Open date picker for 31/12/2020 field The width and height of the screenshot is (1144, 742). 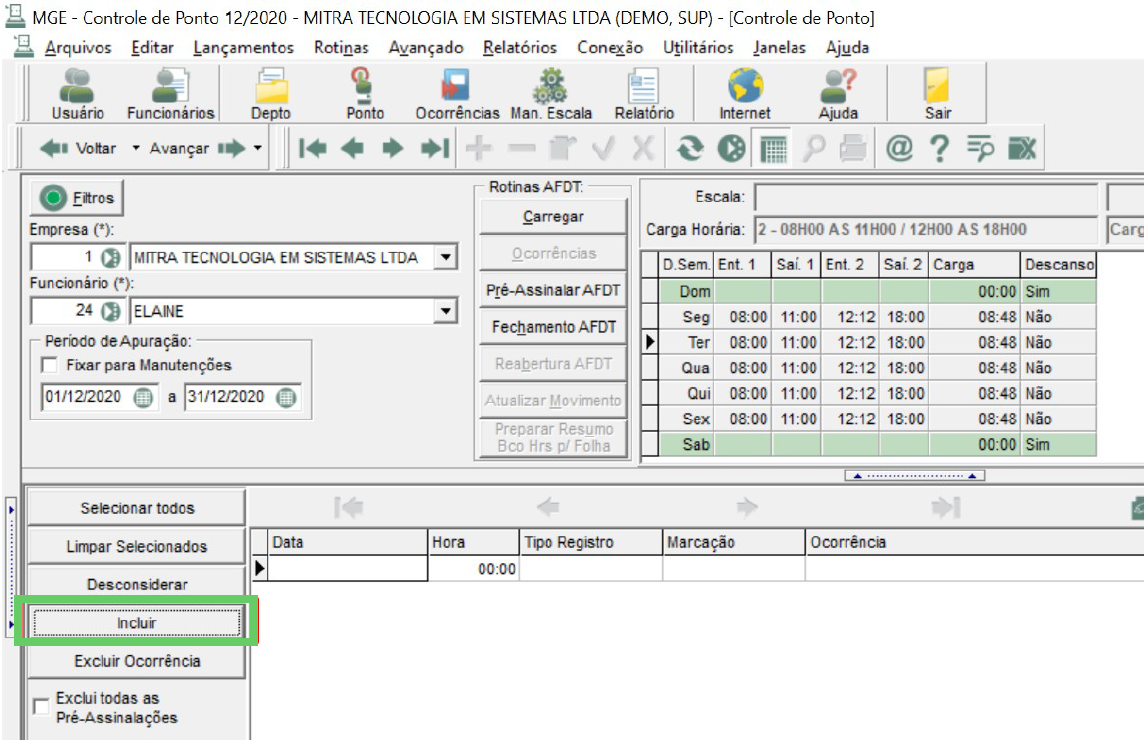coord(286,398)
